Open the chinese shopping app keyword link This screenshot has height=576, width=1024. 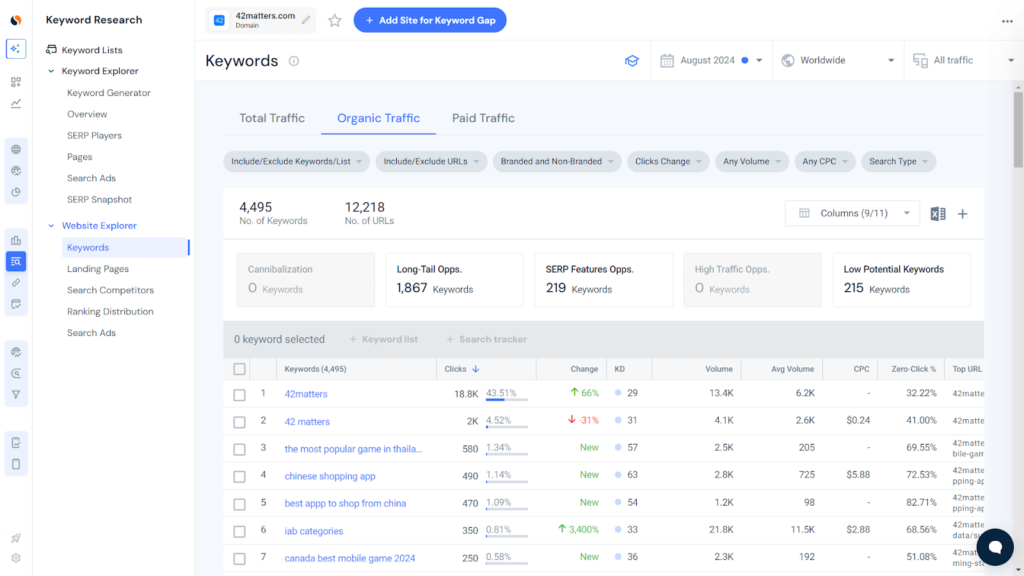tap(330, 476)
